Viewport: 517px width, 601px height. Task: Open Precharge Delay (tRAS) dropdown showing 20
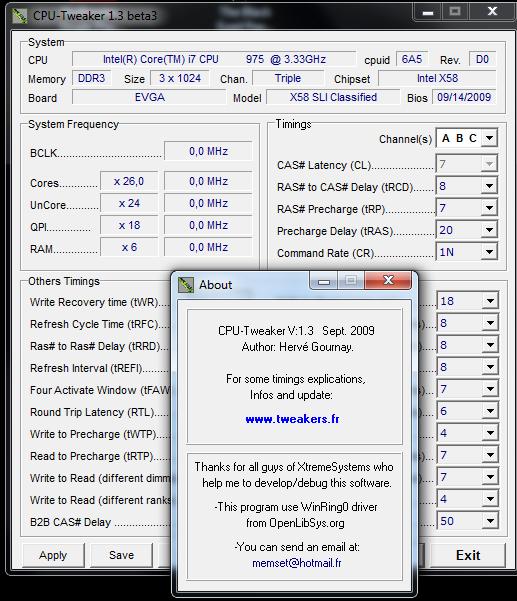[x=489, y=230]
